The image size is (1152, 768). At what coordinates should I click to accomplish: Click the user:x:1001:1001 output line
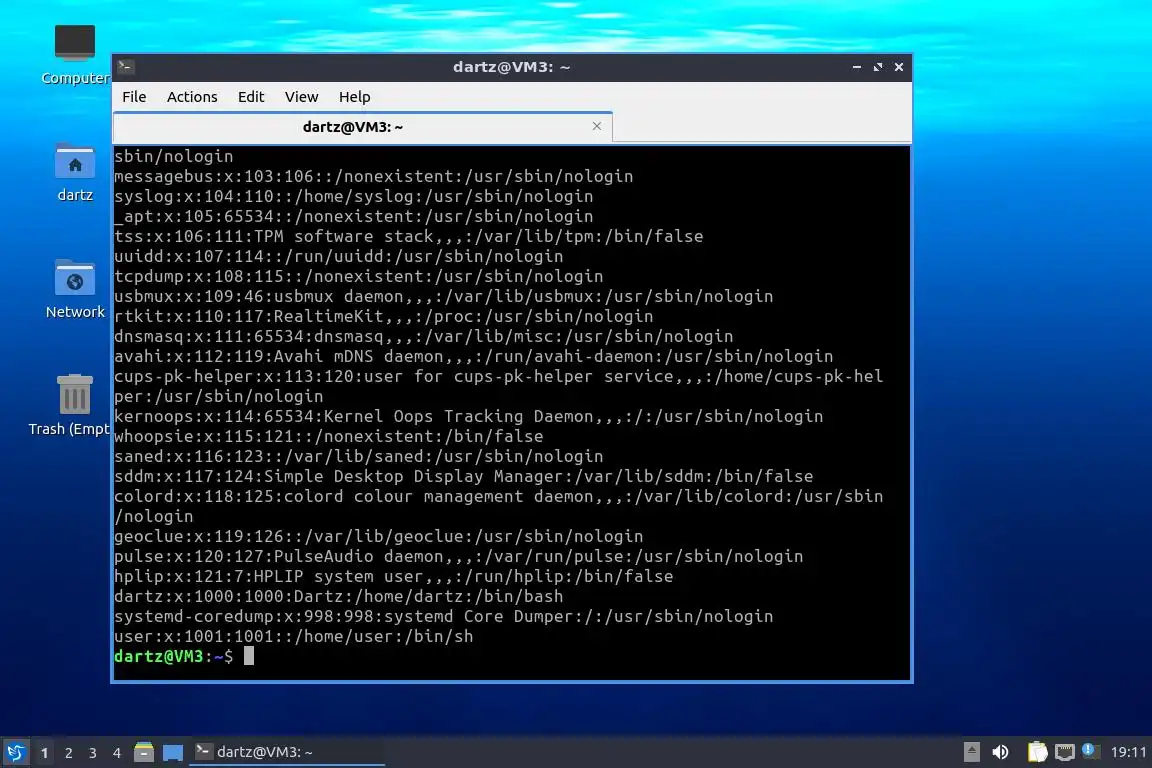(294, 636)
